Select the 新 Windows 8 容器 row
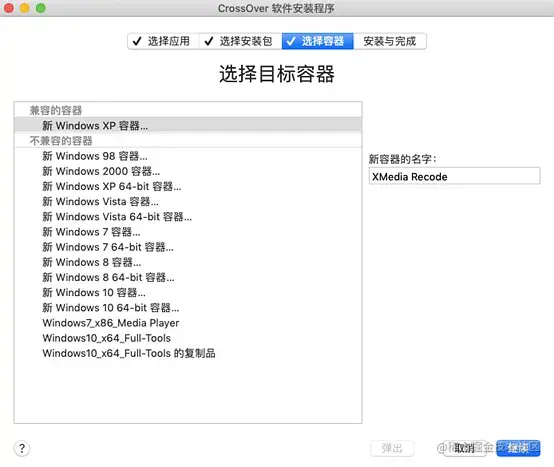The image size is (554, 467). tap(188, 262)
